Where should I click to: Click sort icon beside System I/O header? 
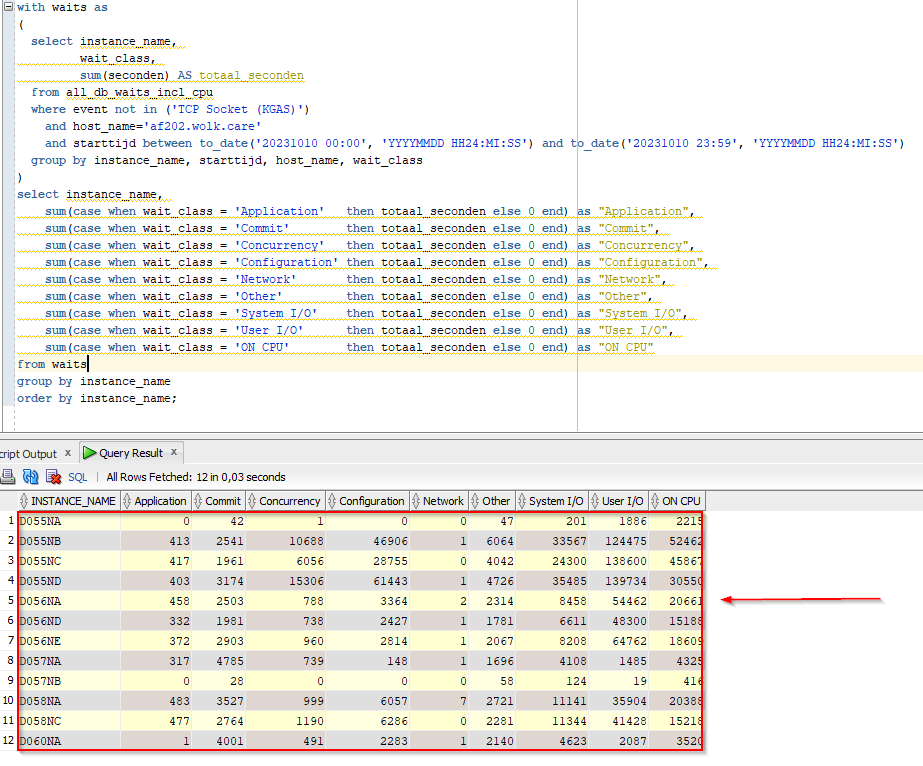click(x=523, y=501)
